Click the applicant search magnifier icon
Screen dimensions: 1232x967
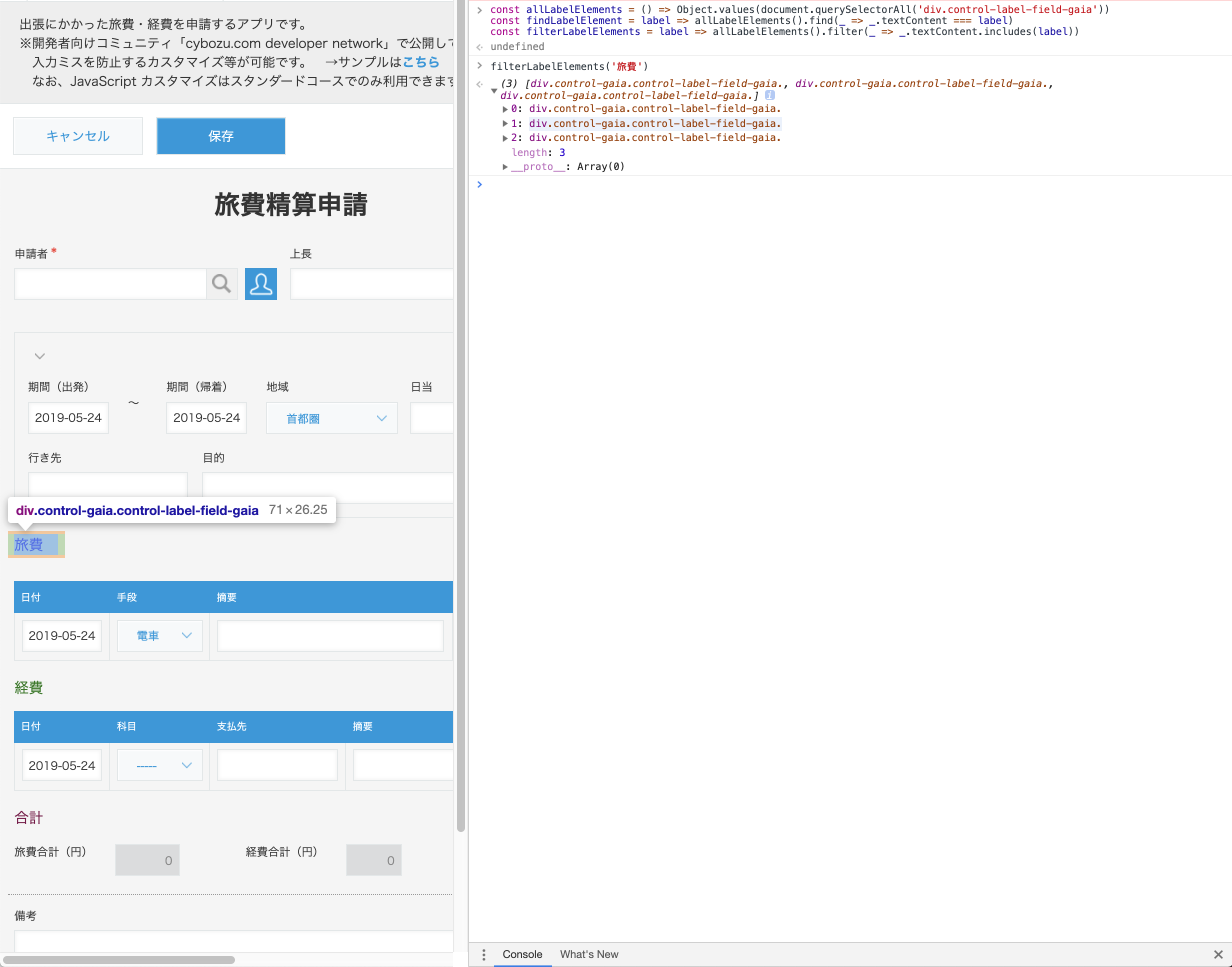click(221, 283)
